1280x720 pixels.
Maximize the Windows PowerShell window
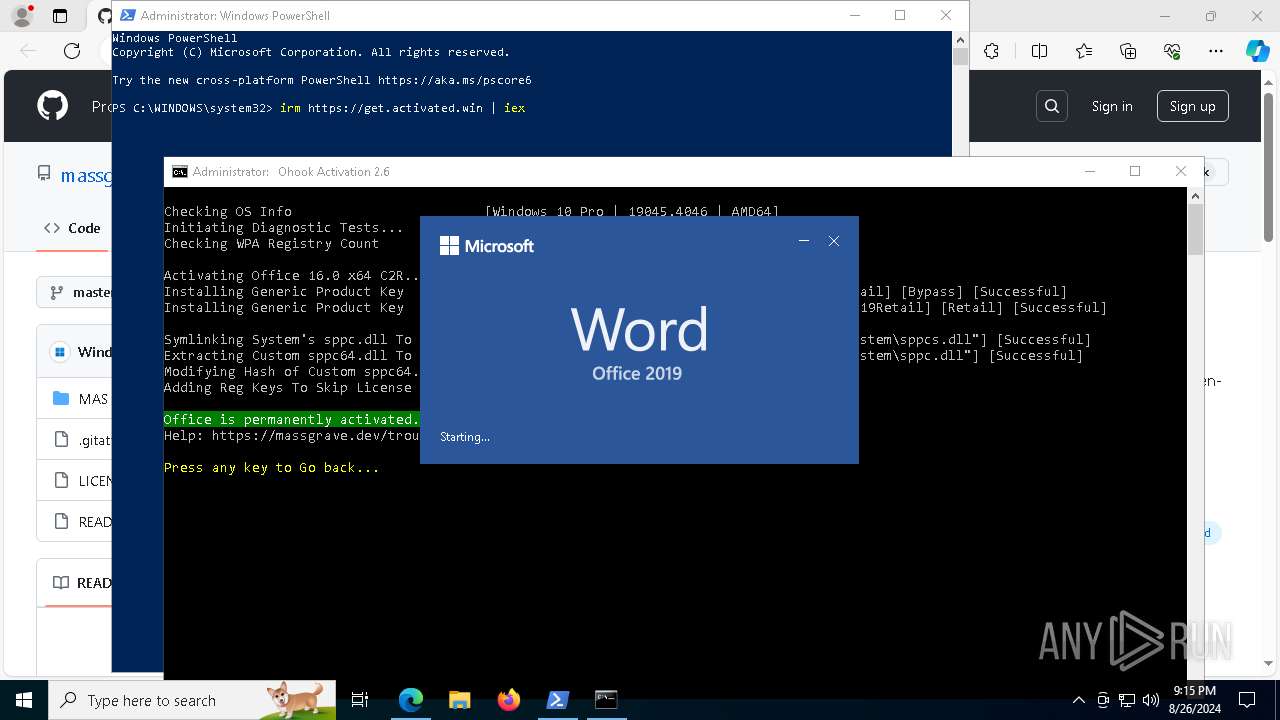(x=900, y=15)
